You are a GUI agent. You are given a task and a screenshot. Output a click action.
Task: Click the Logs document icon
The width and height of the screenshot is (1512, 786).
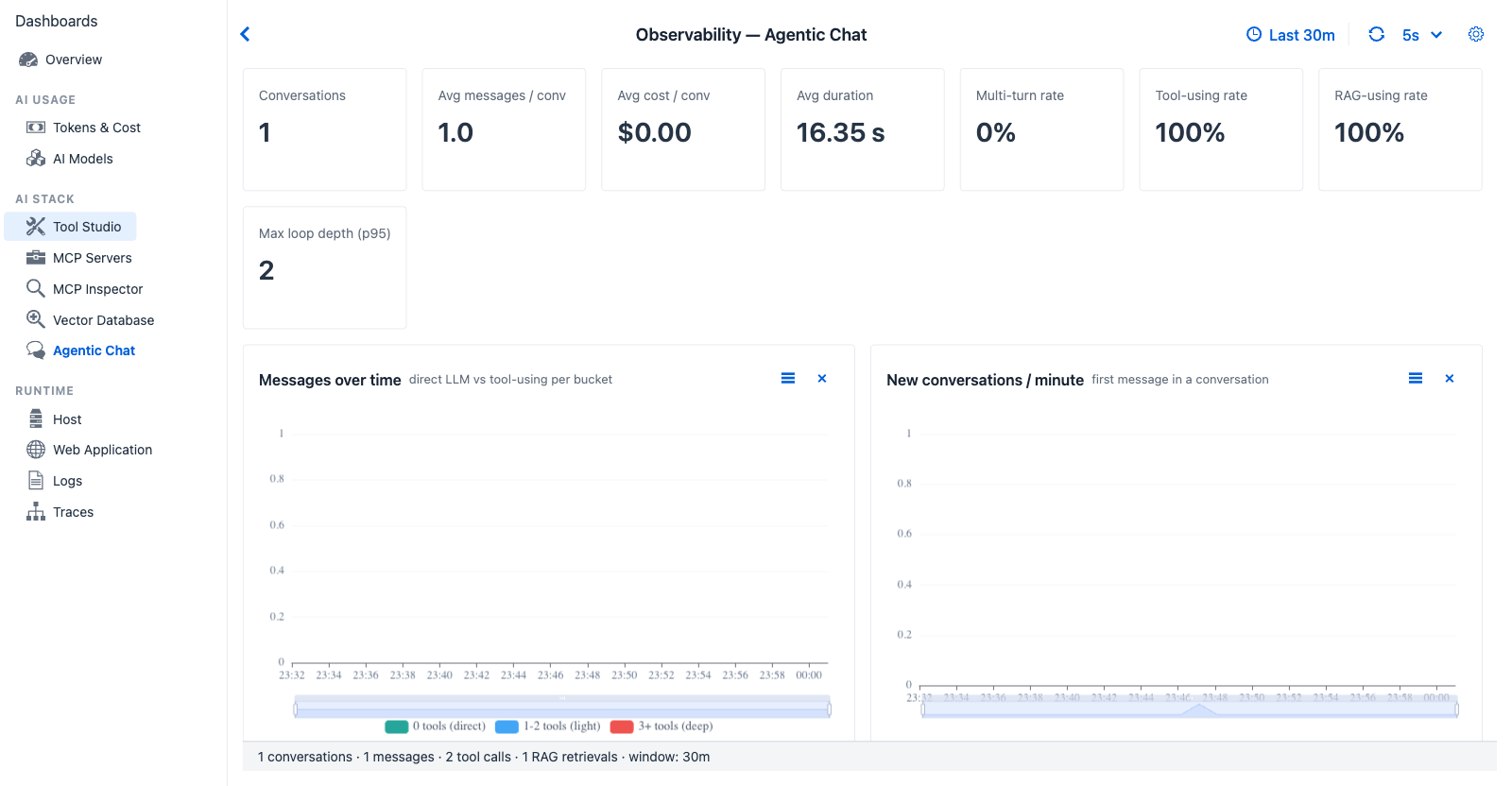click(36, 481)
